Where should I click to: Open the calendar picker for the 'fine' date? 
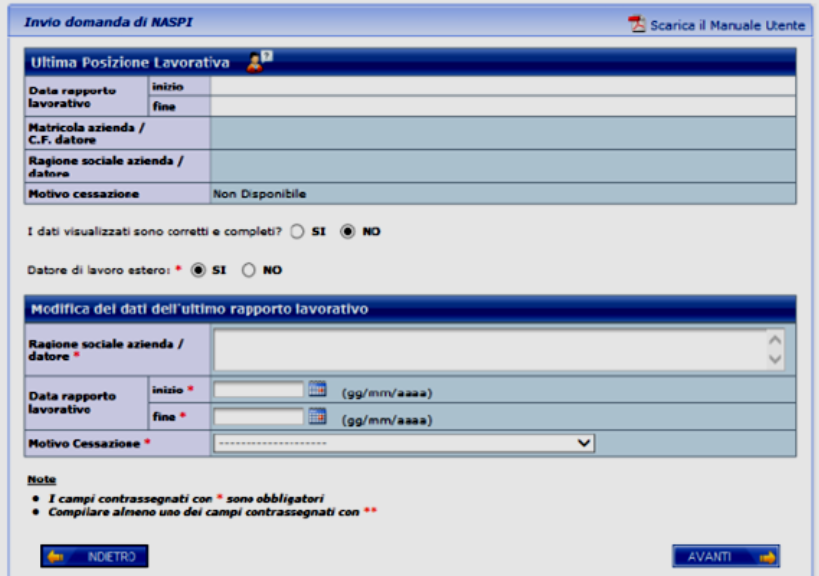click(318, 417)
